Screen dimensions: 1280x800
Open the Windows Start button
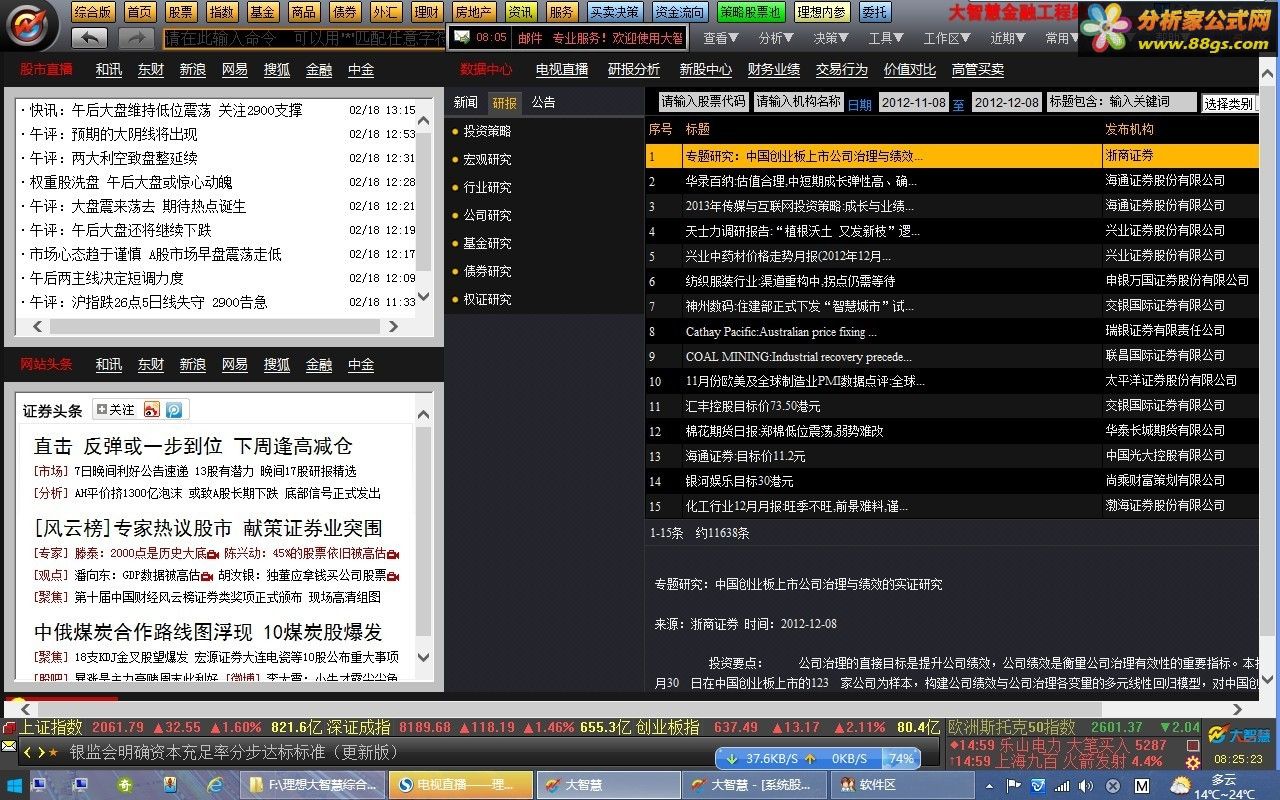(14, 785)
